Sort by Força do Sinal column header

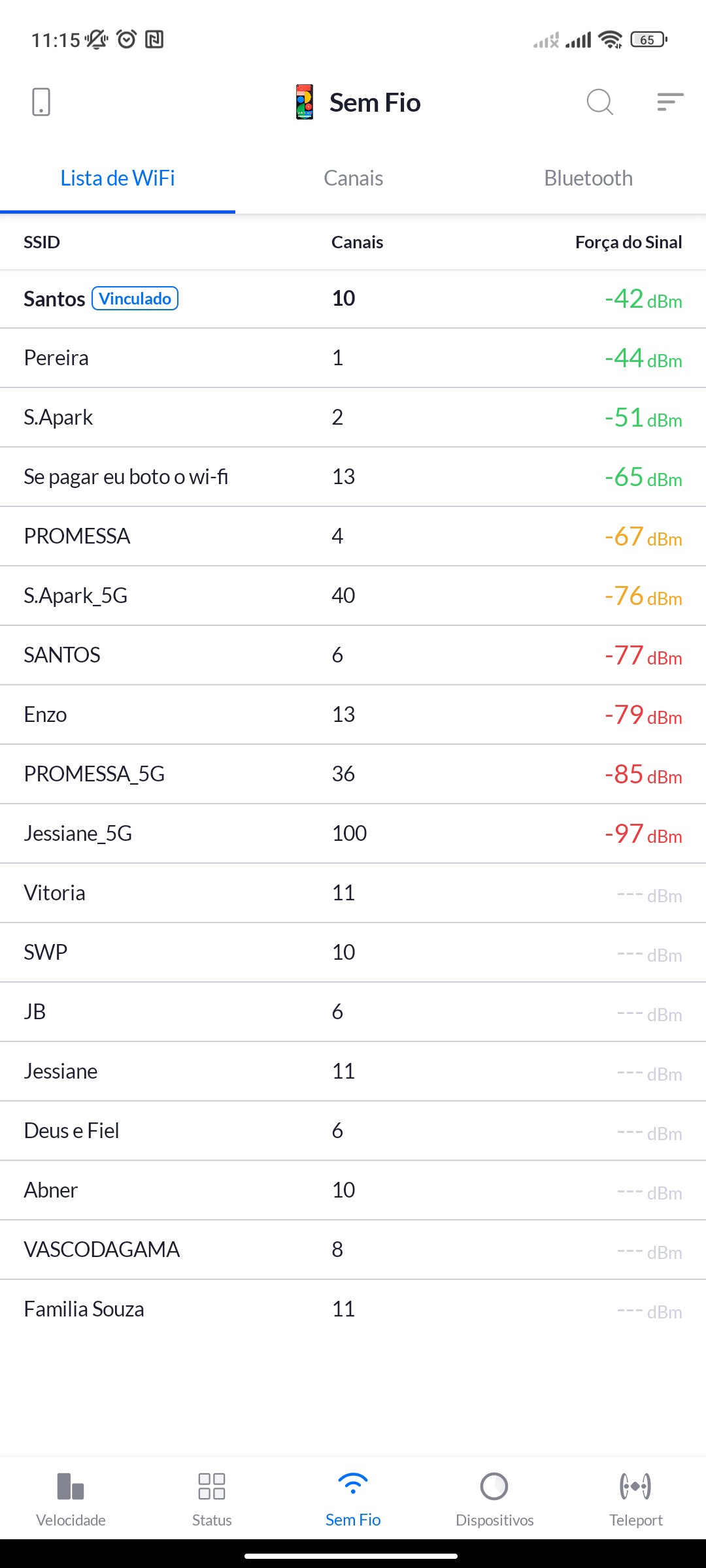pyautogui.click(x=628, y=242)
